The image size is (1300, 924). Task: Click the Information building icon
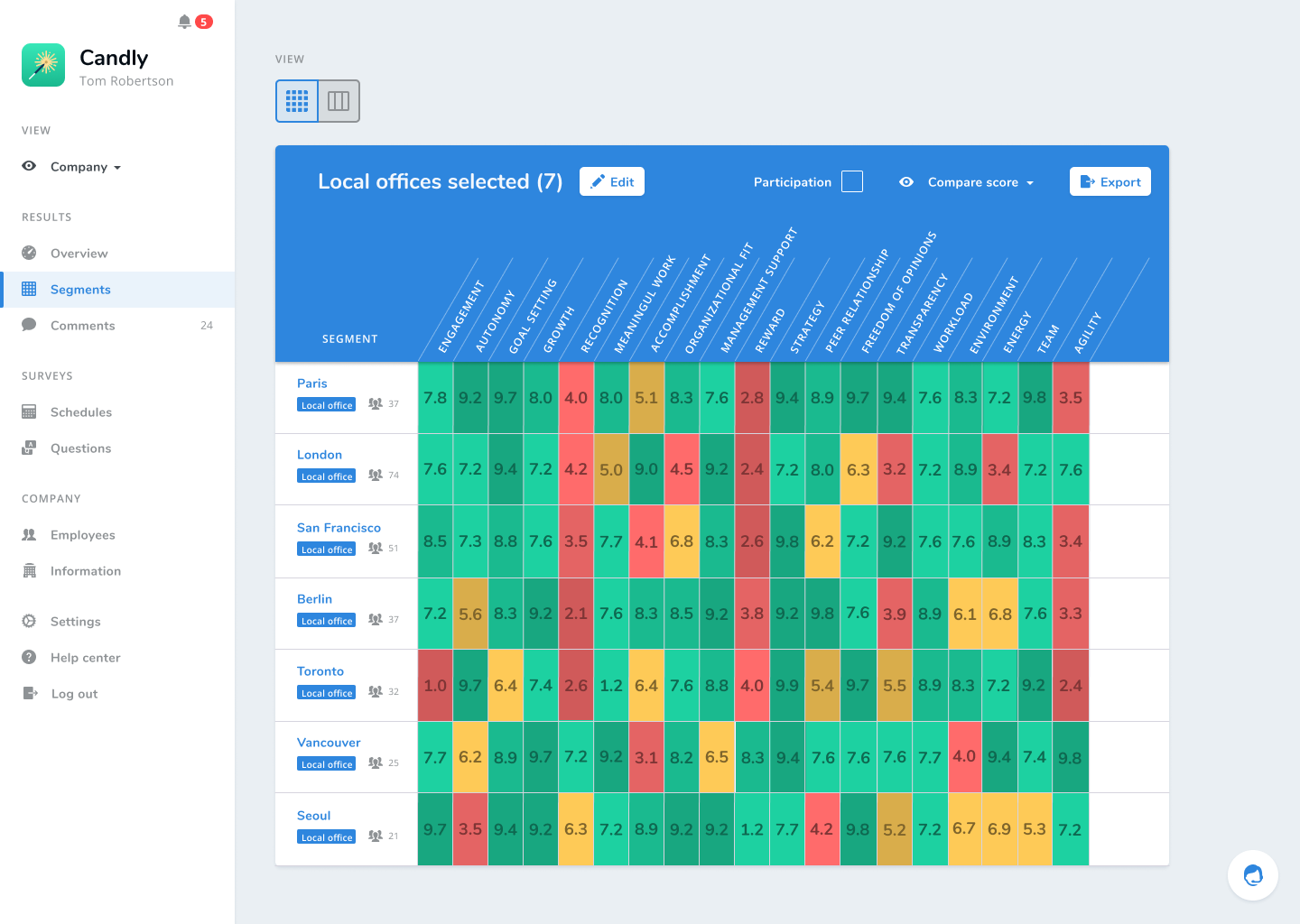coord(29,571)
